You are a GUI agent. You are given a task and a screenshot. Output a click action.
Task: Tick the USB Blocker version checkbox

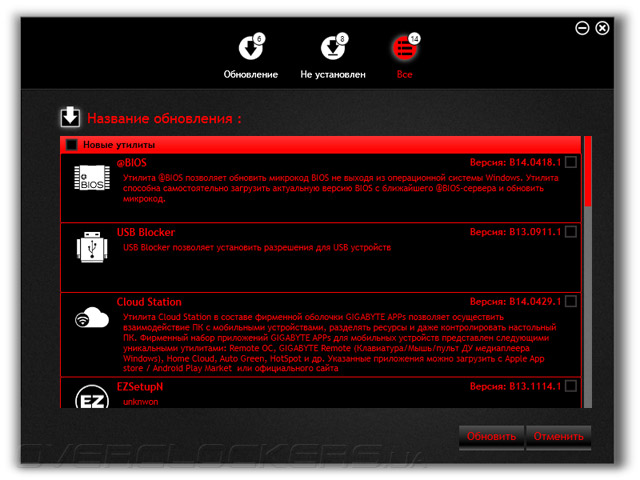coord(571,232)
